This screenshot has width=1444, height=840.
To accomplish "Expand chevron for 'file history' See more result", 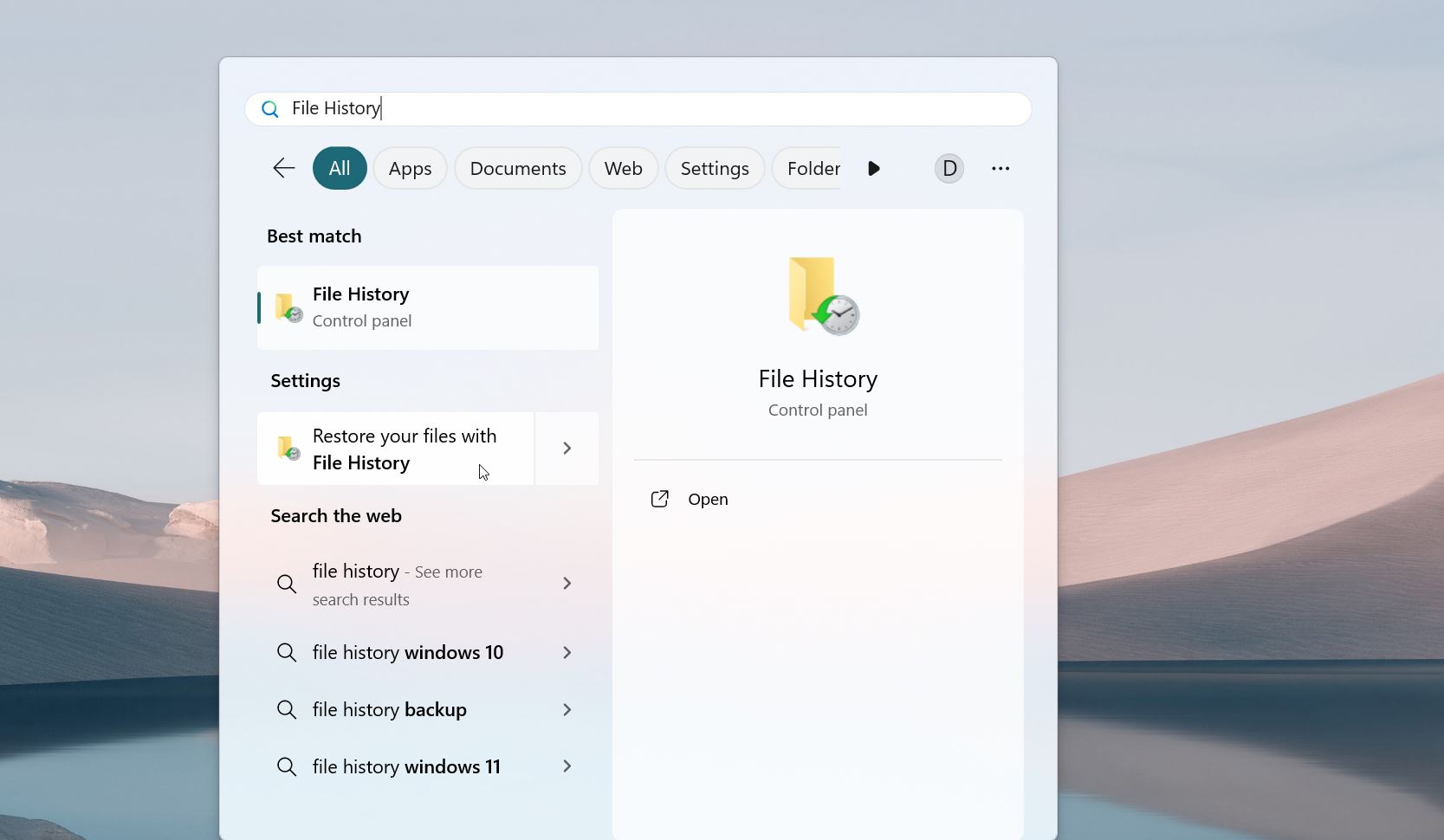I will click(x=567, y=584).
